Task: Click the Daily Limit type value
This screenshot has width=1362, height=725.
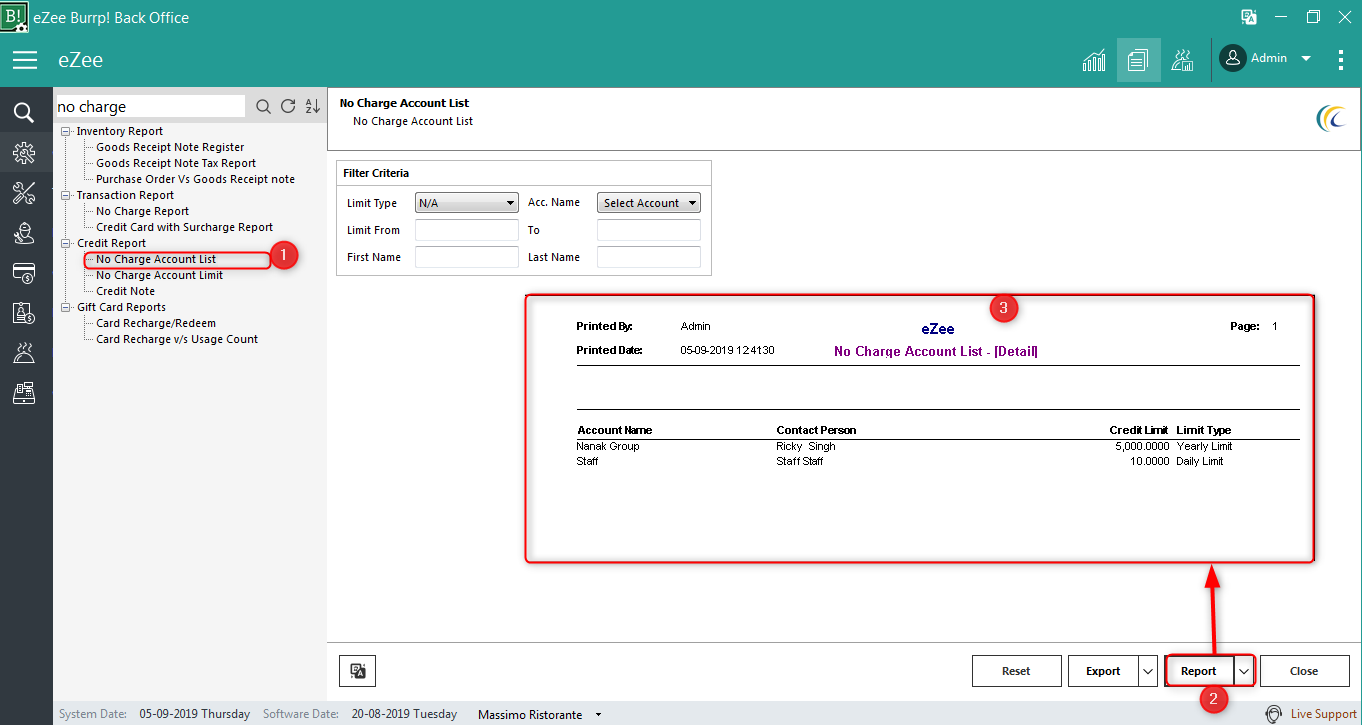Action: [1200, 461]
